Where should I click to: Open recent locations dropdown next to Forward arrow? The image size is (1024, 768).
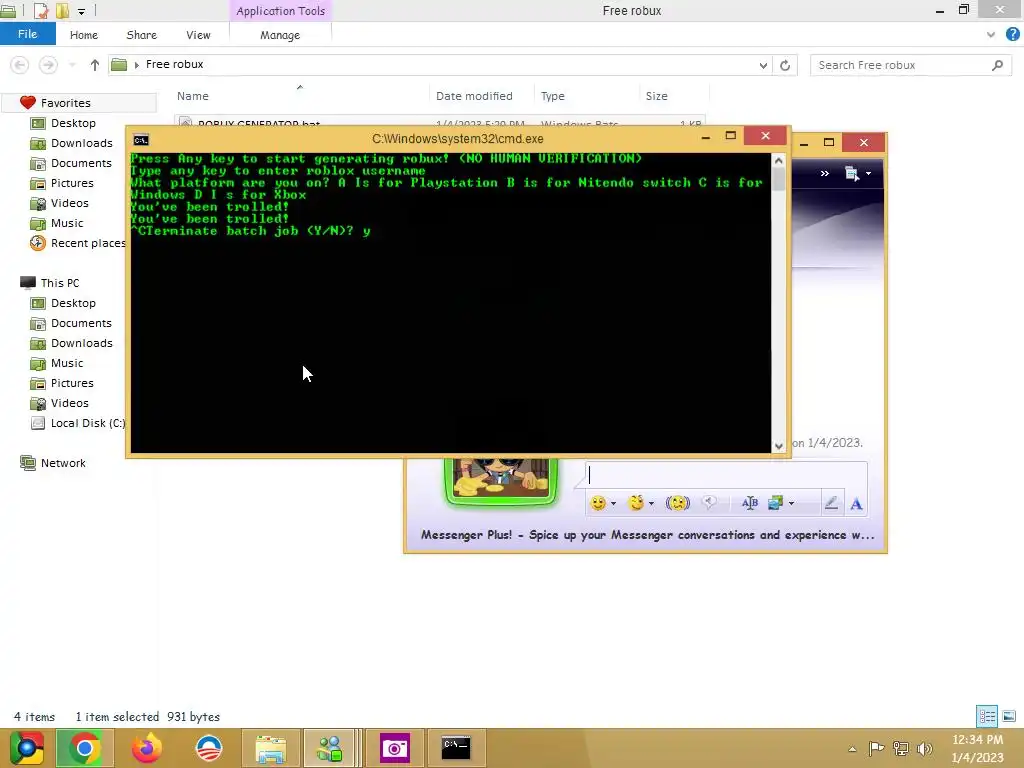[72, 65]
